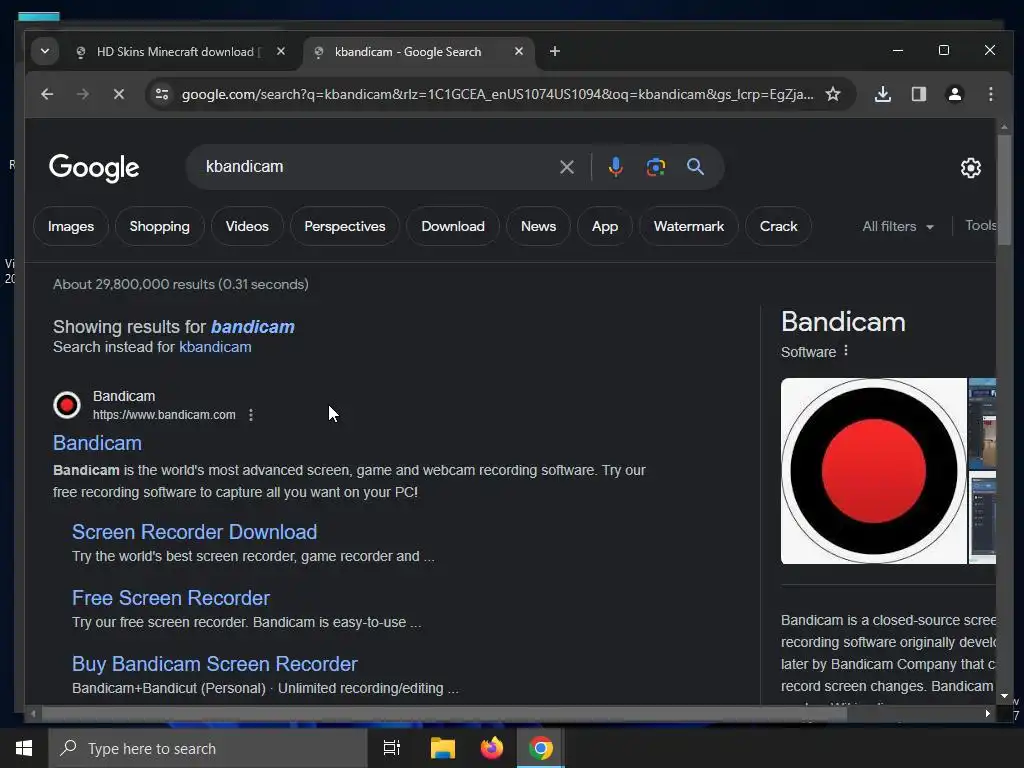The height and width of the screenshot is (768, 1024).
Task: Launch Firefox from the taskbar
Action: point(492,748)
